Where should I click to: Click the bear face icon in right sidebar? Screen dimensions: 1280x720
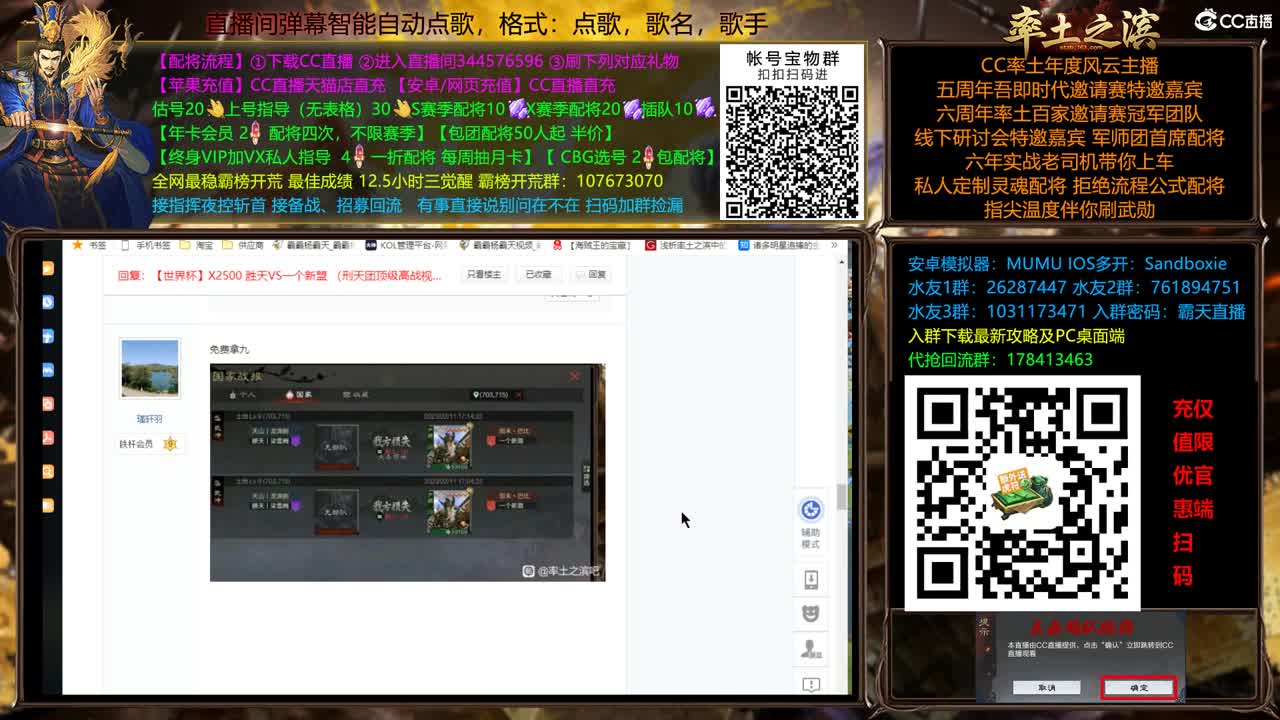click(810, 613)
